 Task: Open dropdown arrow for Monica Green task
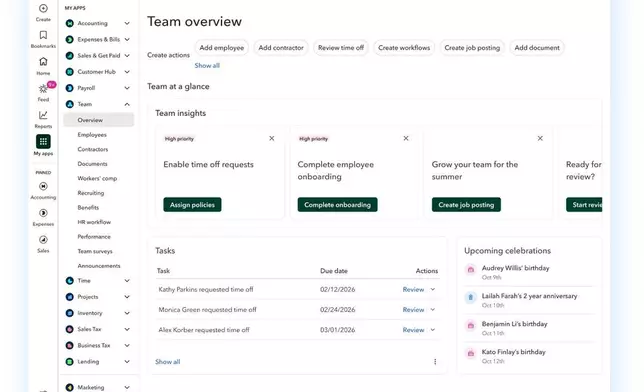point(432,309)
